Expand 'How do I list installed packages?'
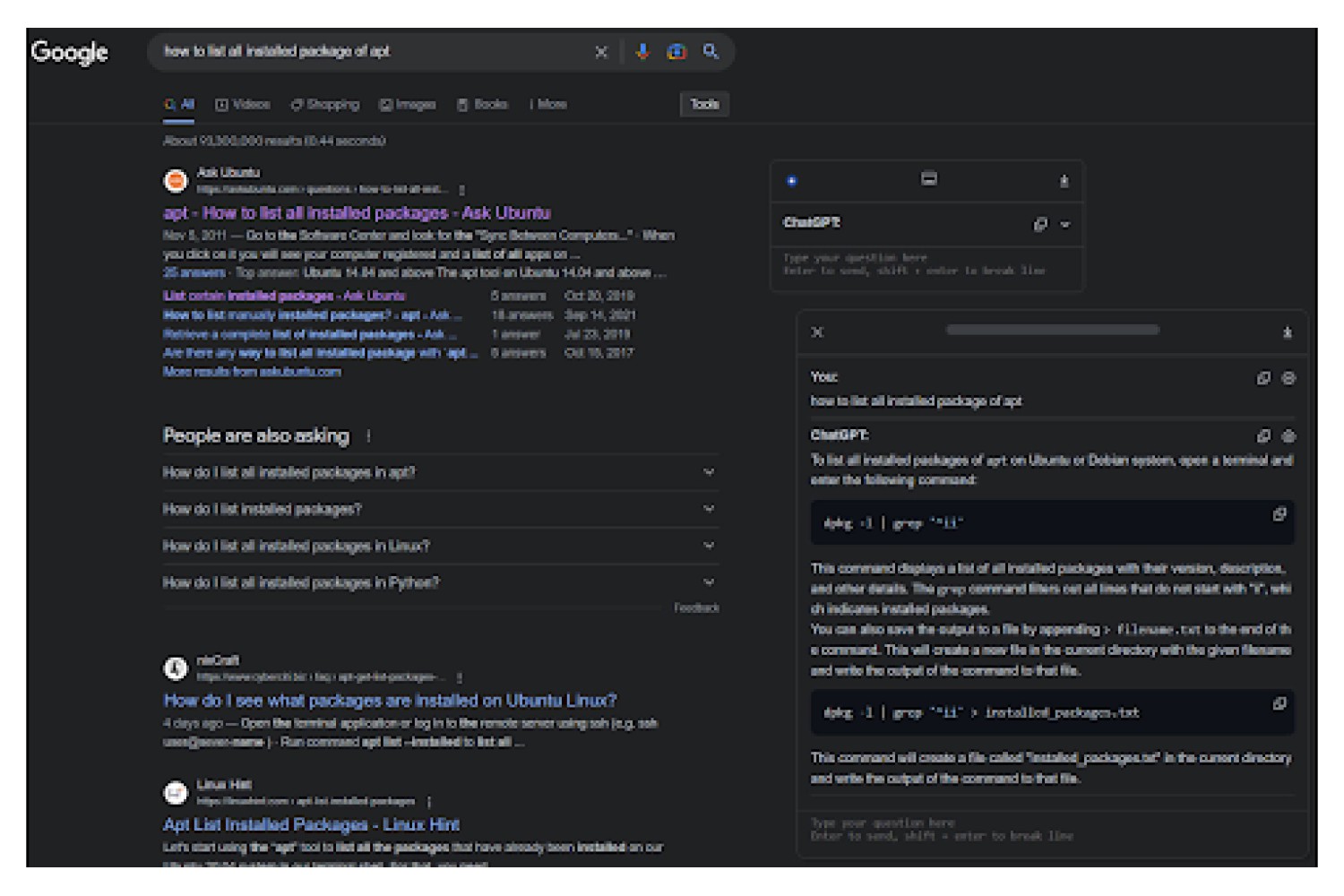The image size is (1344, 896). pyautogui.click(x=441, y=509)
